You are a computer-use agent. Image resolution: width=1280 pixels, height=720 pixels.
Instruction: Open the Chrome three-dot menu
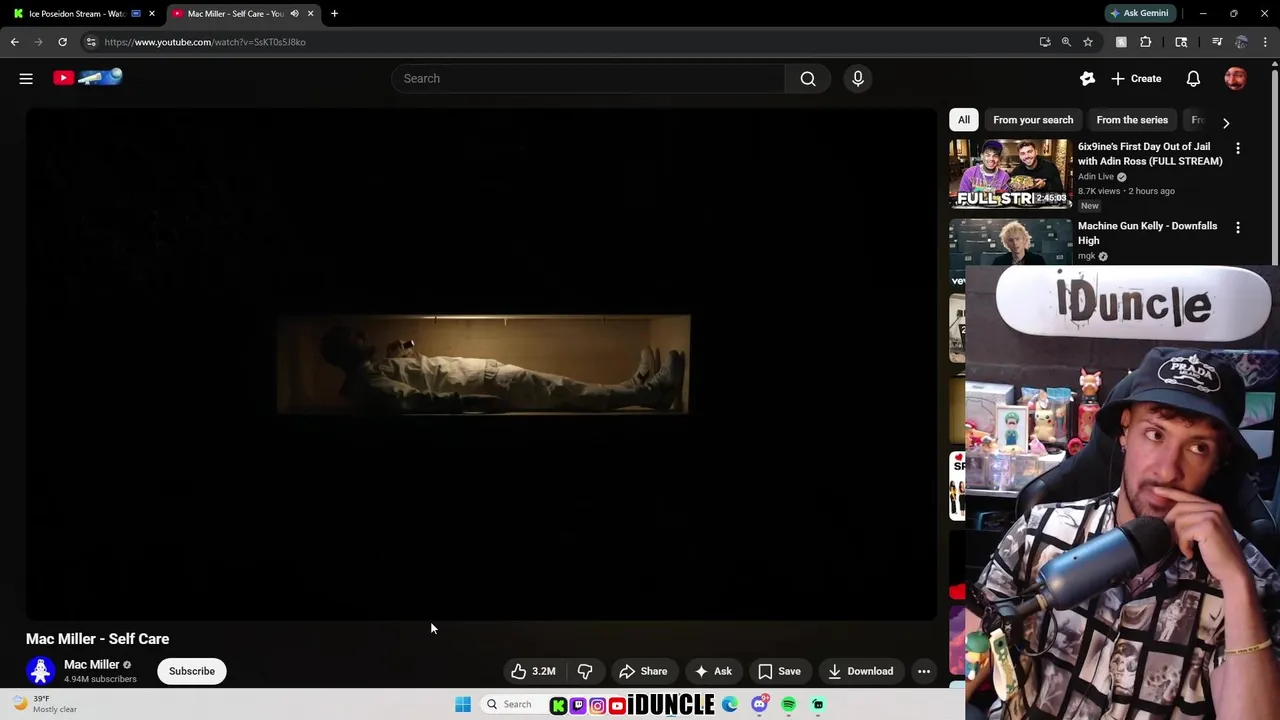1265,42
